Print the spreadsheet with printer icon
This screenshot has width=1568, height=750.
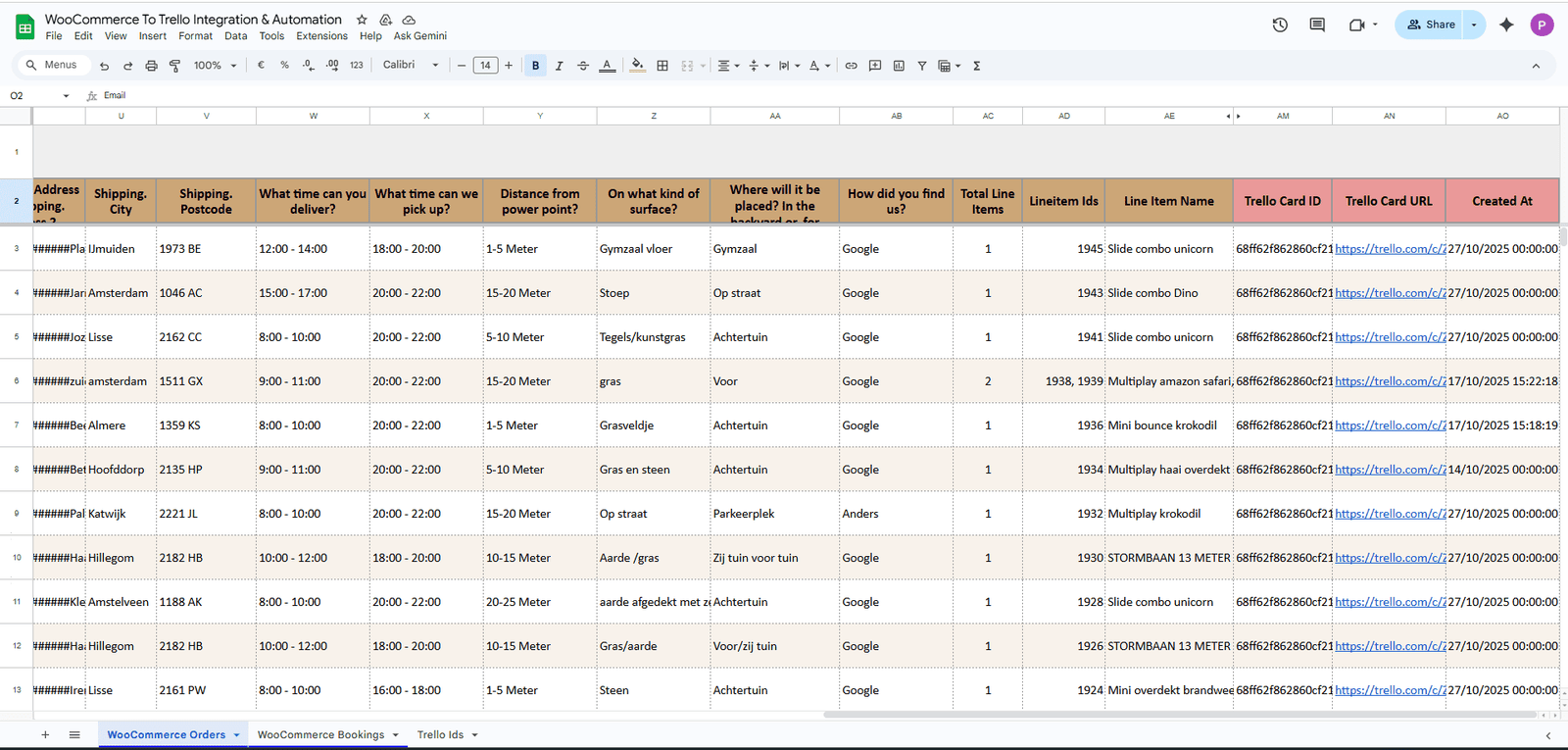pyautogui.click(x=151, y=66)
